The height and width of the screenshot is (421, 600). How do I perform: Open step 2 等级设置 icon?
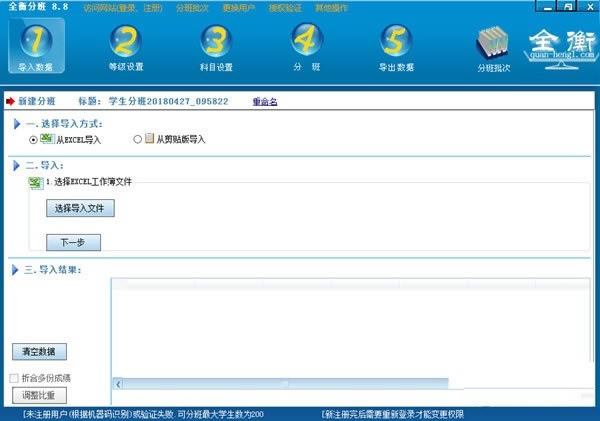click(125, 40)
